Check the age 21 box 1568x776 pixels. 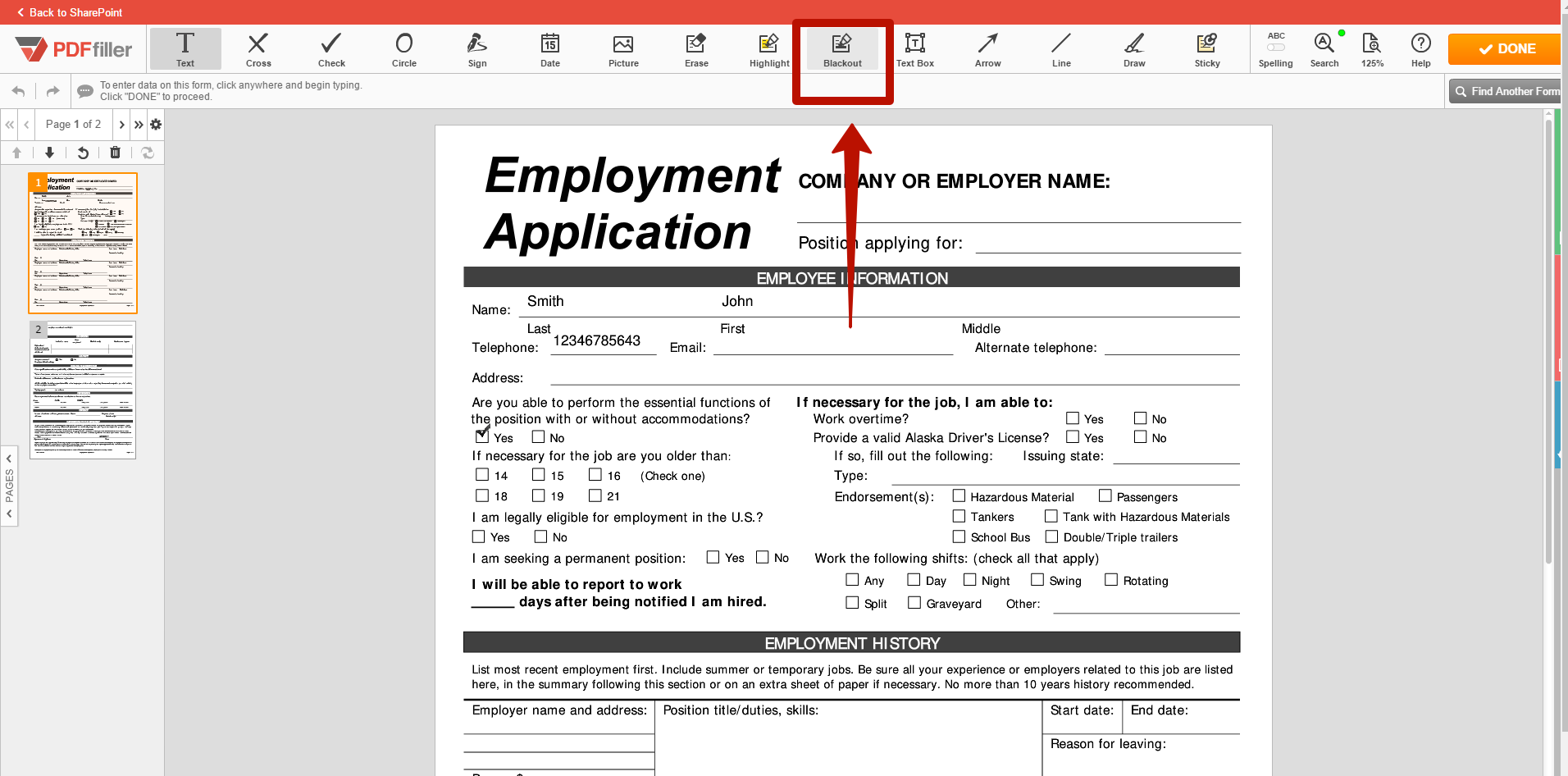pos(595,495)
